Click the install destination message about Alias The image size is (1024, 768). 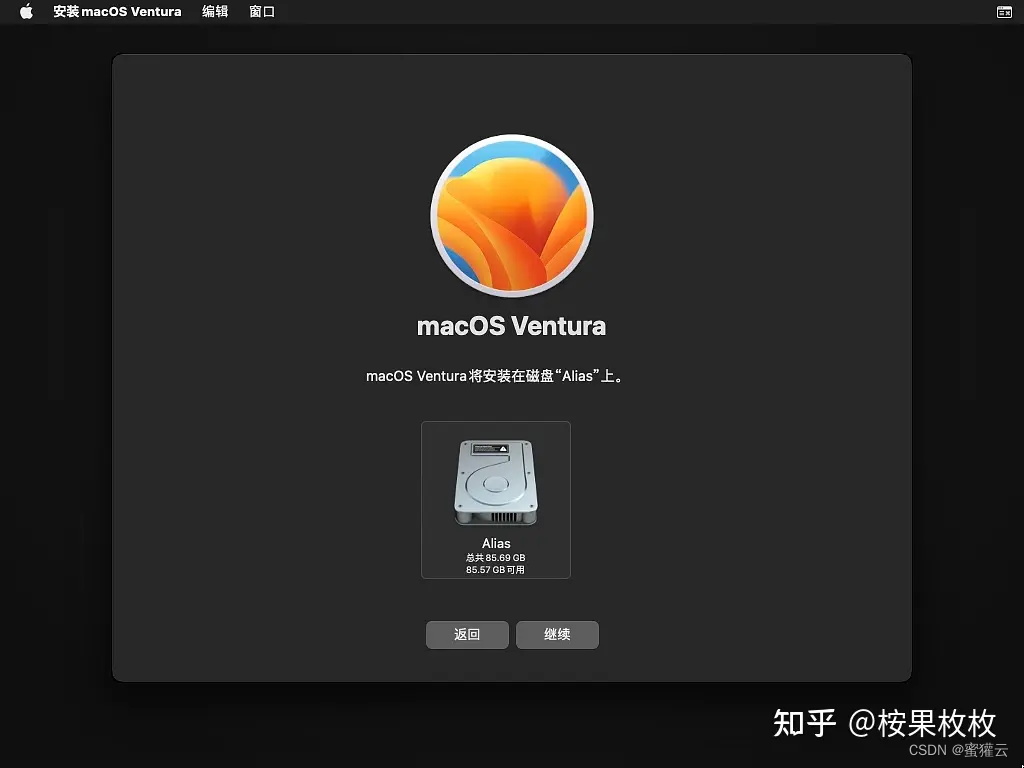tap(495, 376)
